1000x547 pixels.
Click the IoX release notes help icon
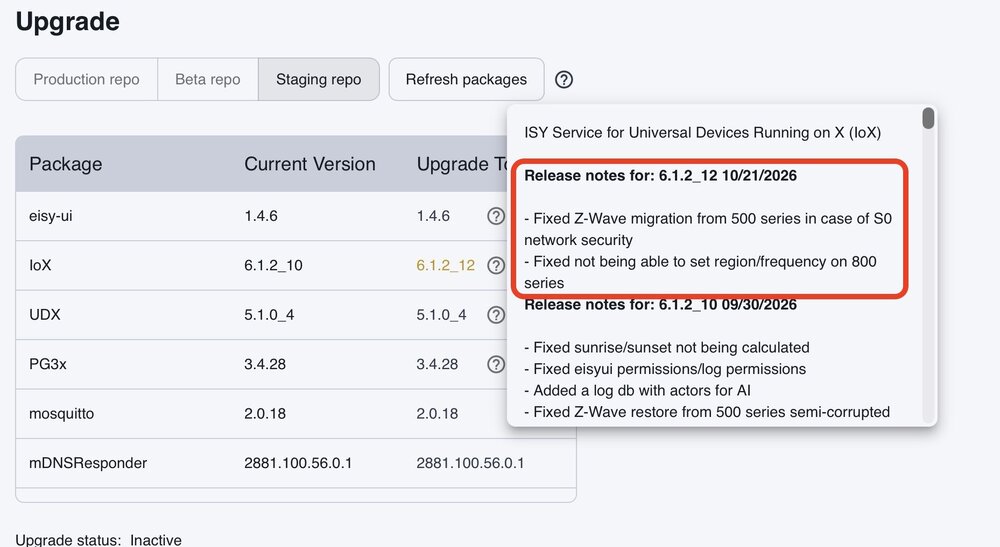coord(496,265)
